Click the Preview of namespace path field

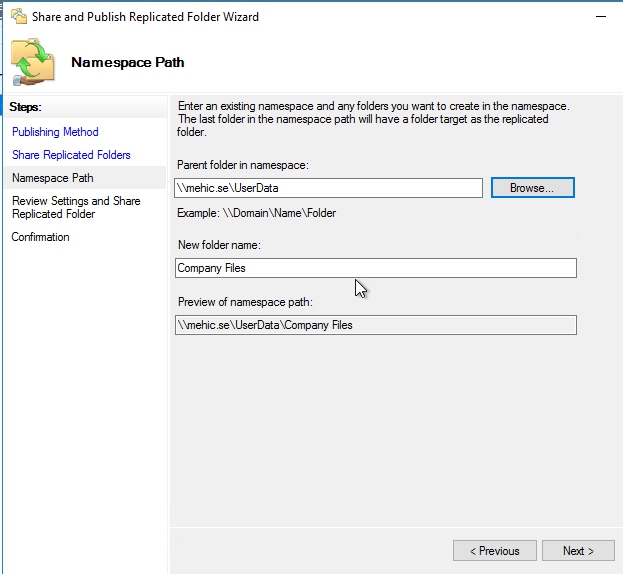[x=375, y=325]
